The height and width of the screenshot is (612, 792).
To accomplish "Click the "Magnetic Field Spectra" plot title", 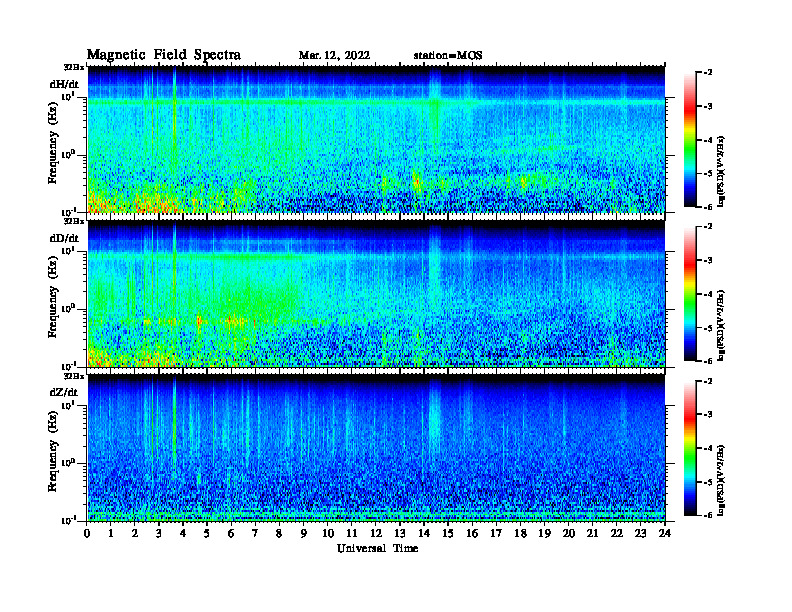I will (164, 55).
